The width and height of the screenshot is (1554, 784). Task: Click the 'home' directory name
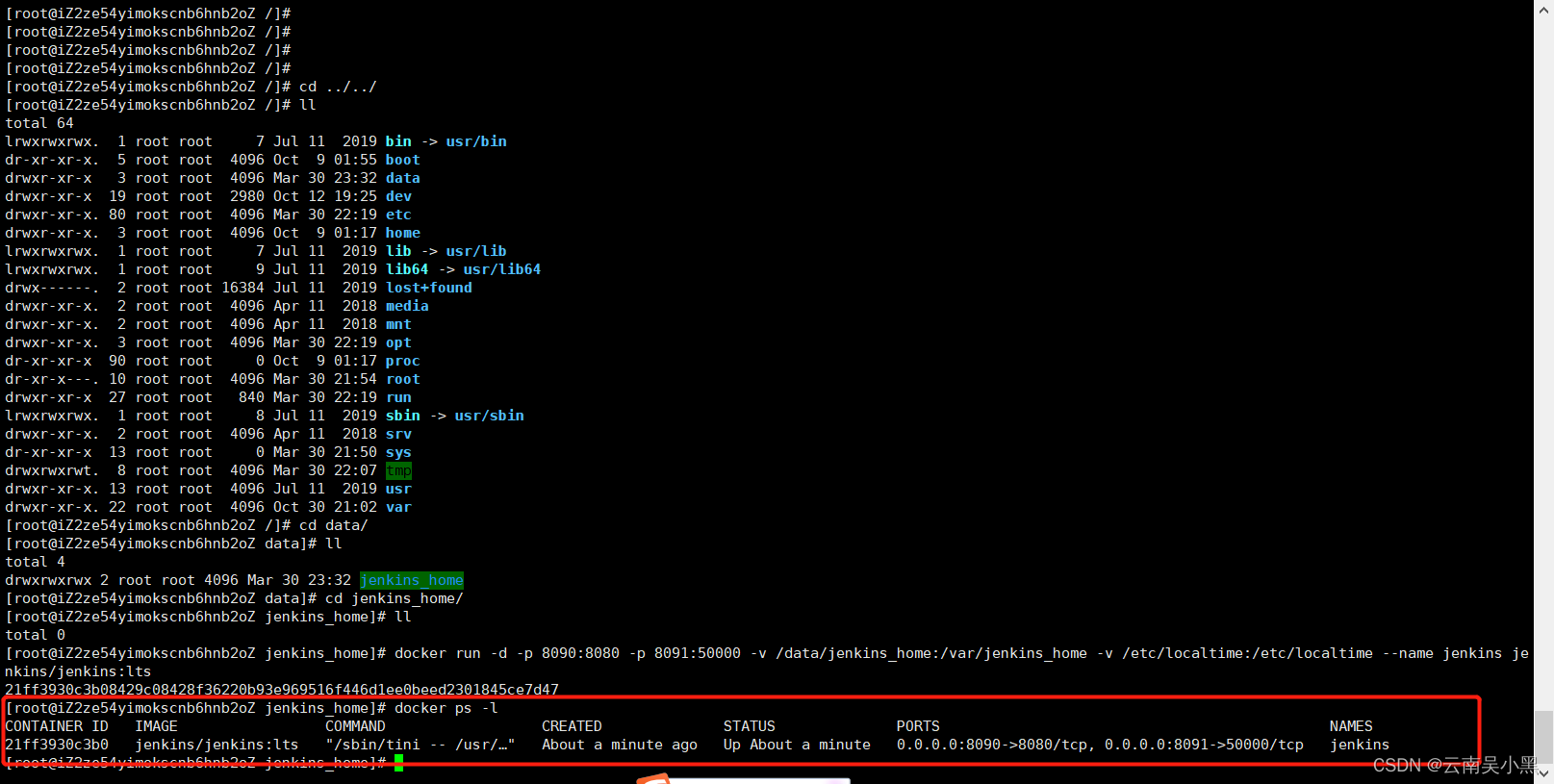pos(403,233)
